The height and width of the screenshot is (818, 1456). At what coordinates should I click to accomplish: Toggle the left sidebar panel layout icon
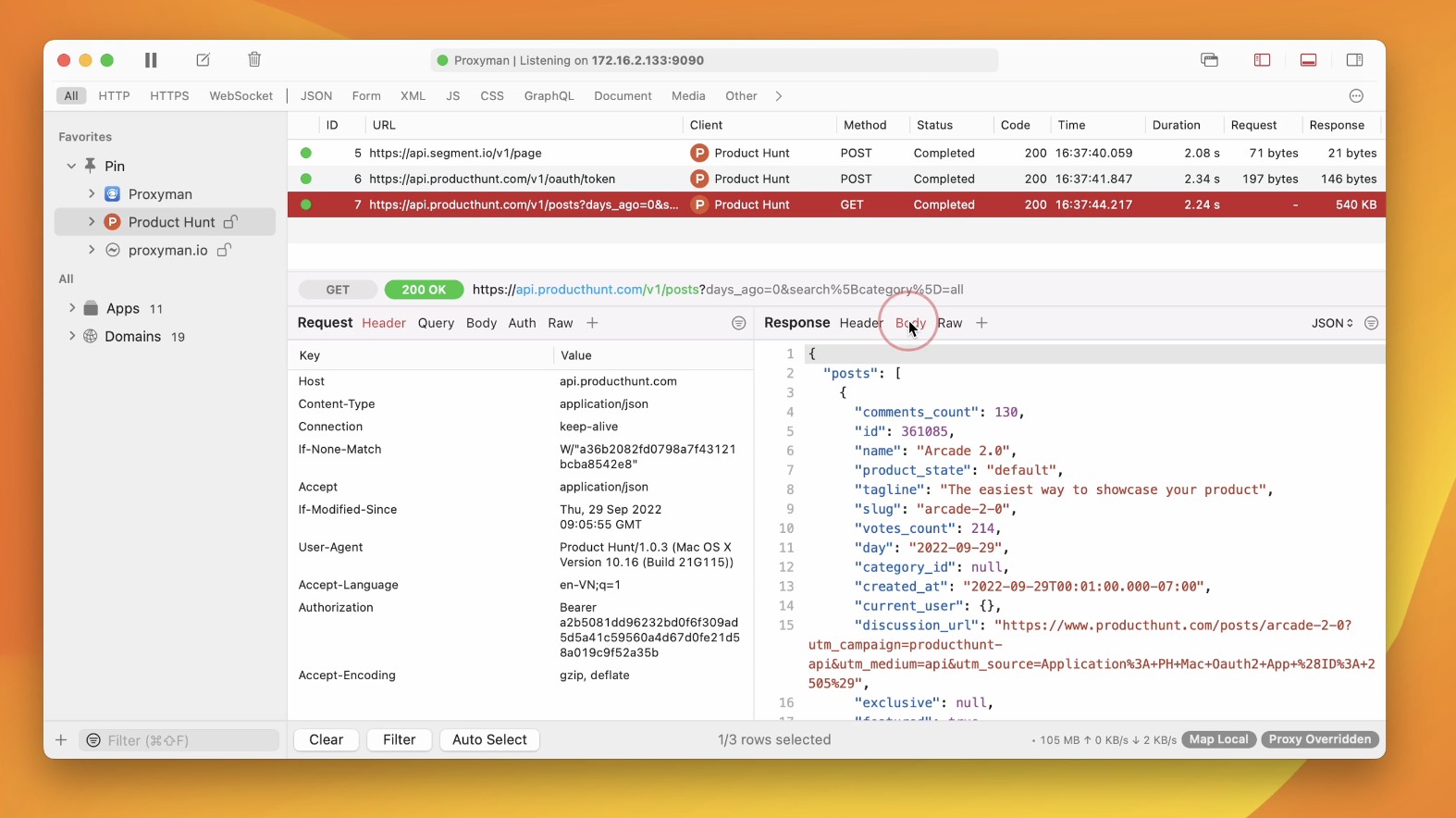1262,60
